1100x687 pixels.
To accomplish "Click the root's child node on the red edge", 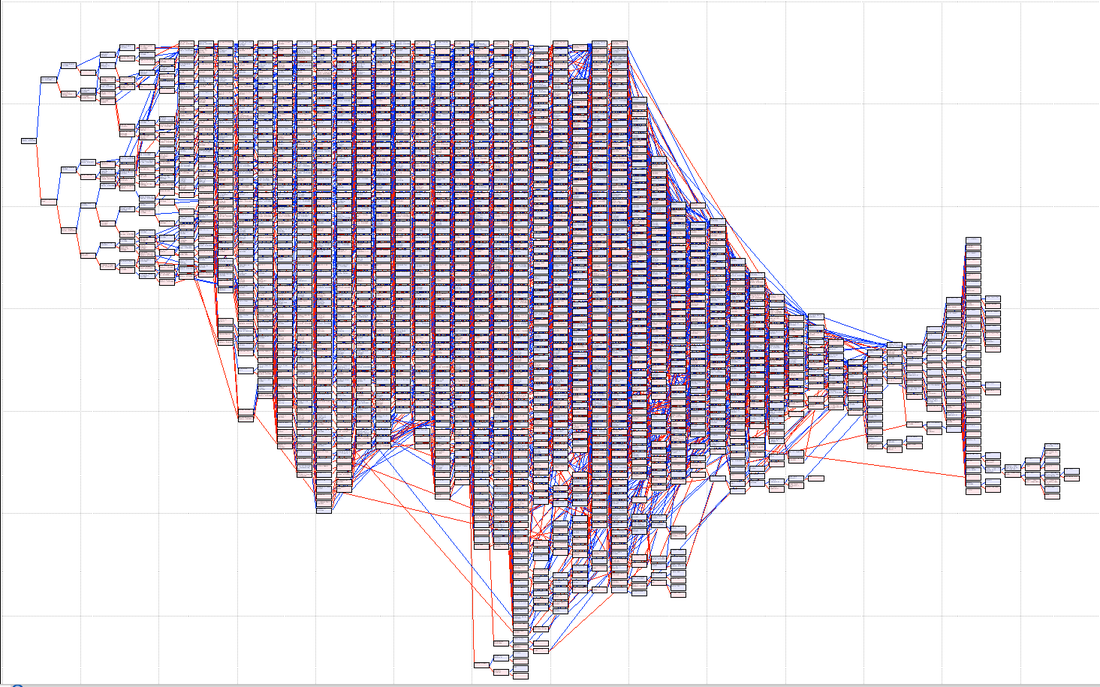I will [x=48, y=202].
